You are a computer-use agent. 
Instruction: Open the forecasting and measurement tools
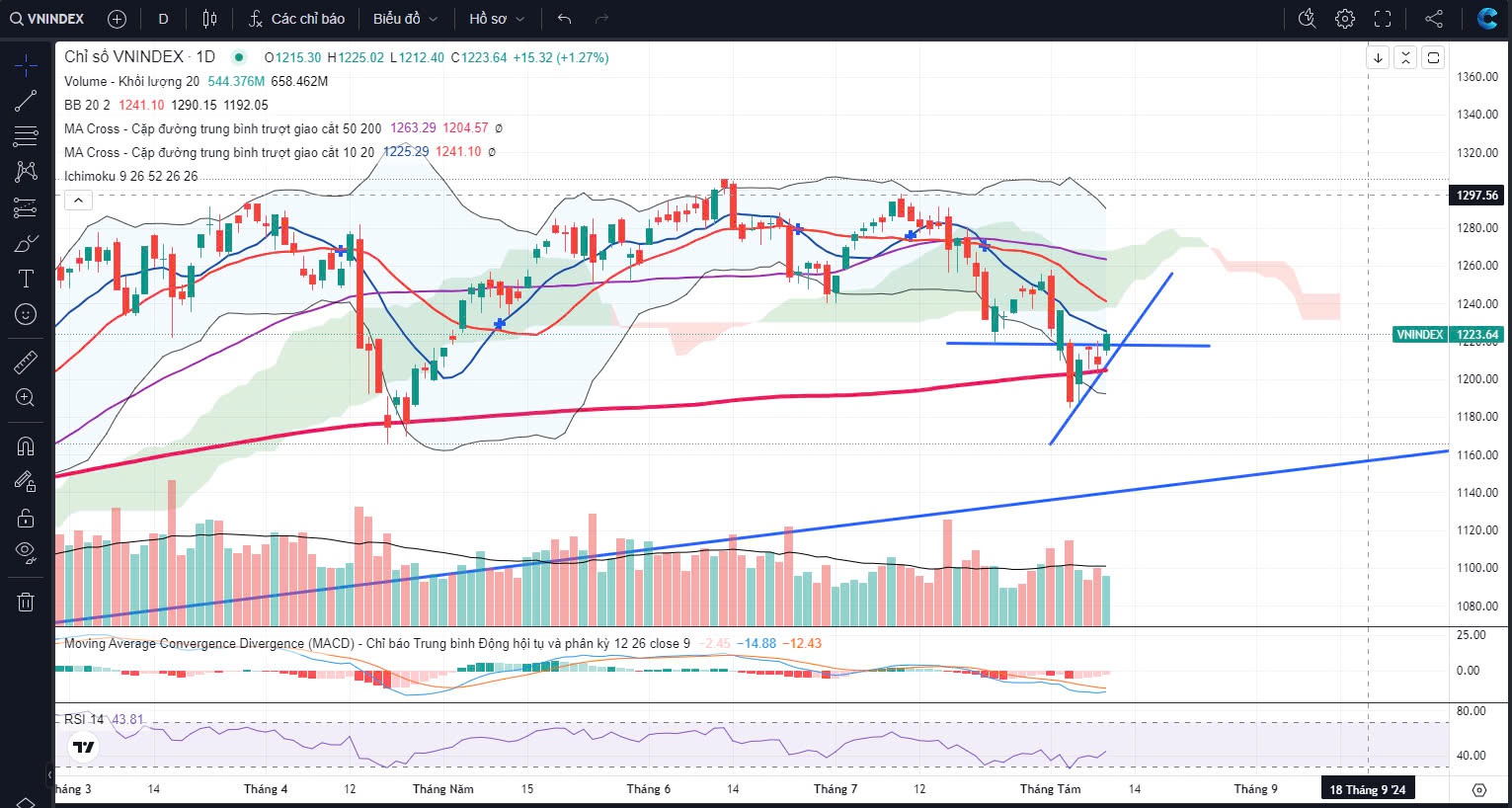point(26,207)
